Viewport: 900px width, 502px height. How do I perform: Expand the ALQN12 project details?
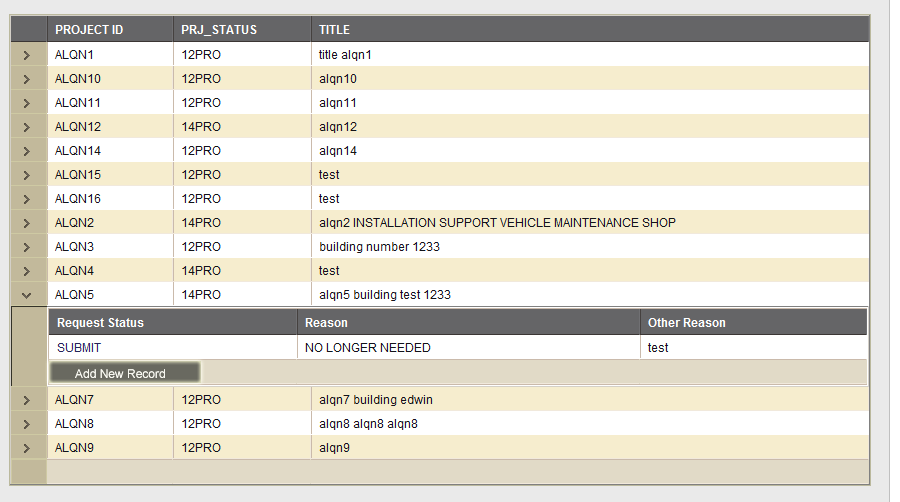27,127
